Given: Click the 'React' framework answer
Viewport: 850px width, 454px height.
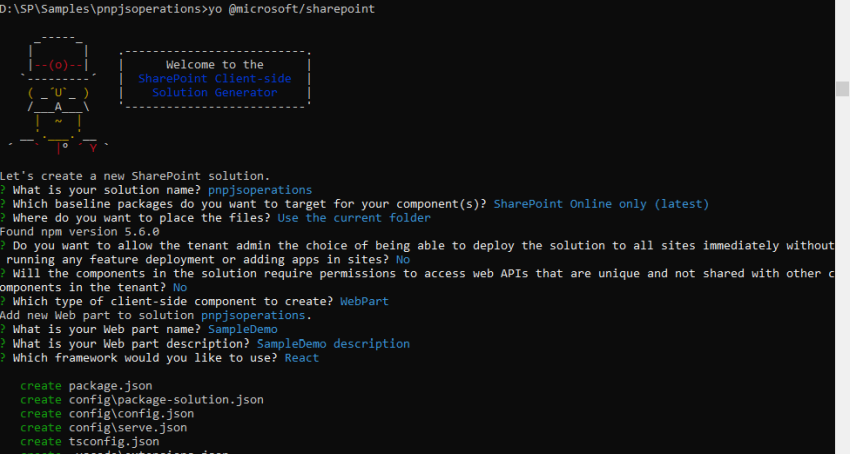Looking at the screenshot, I should (x=302, y=358).
